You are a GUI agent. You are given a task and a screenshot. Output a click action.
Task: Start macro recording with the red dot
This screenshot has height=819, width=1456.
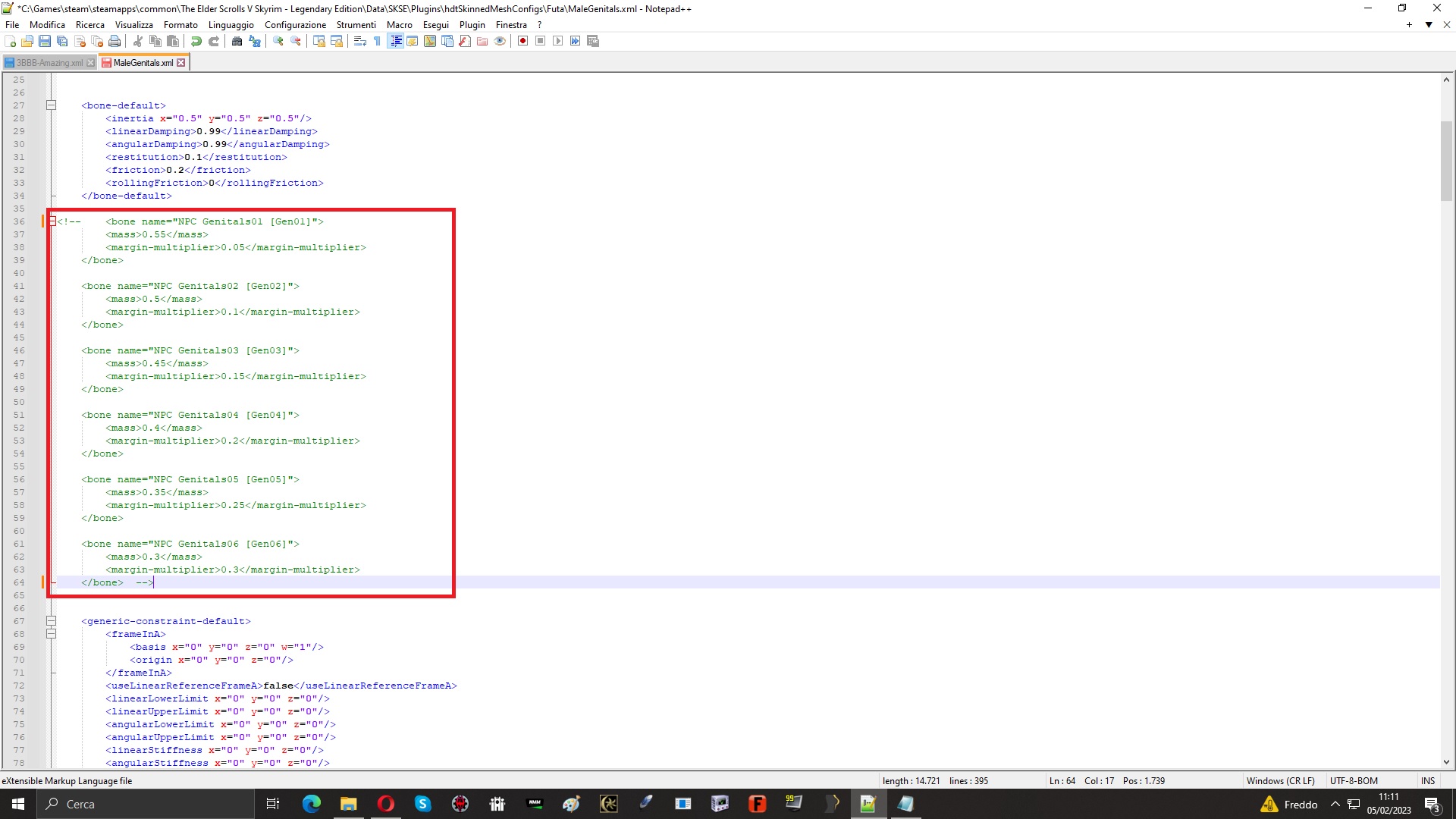click(523, 41)
